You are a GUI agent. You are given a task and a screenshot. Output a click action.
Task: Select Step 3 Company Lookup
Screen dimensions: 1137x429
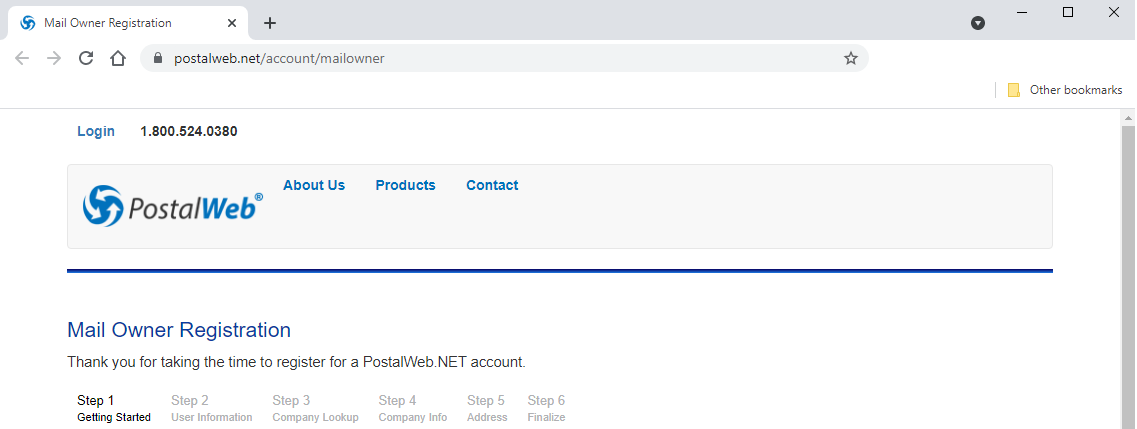[x=315, y=409]
